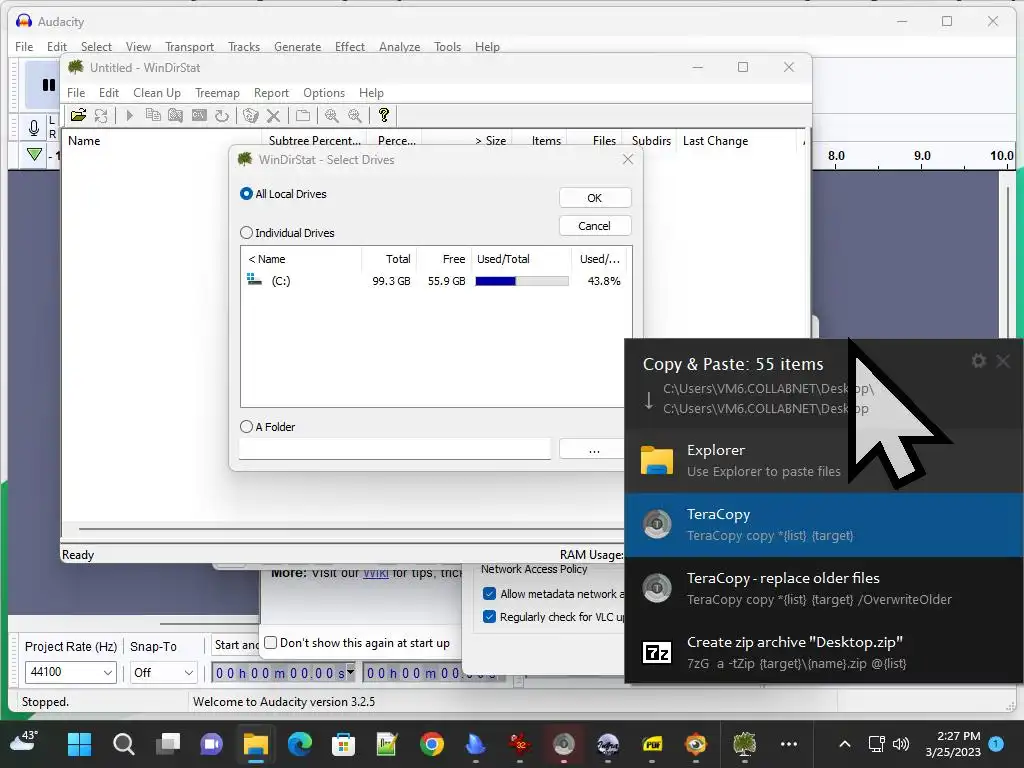Click the wiki link

tap(376, 573)
